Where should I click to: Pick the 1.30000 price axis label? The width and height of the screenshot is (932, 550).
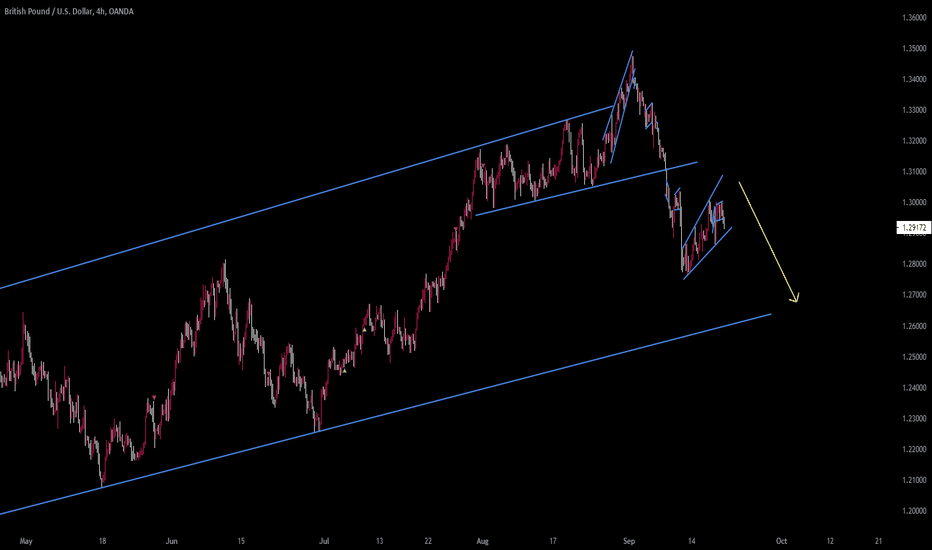[x=914, y=202]
